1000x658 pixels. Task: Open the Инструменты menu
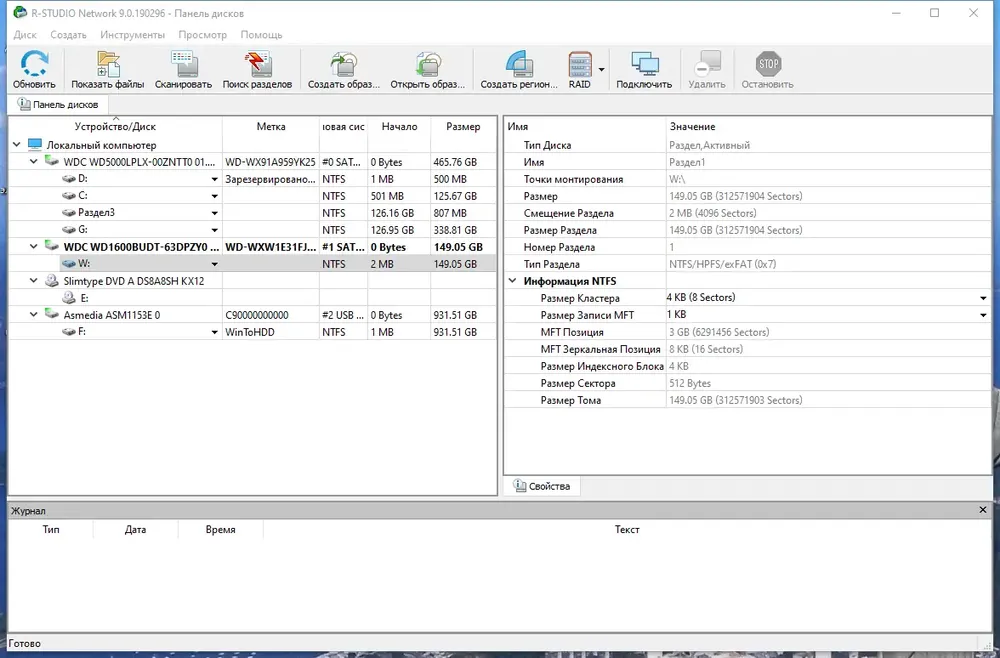(132, 34)
